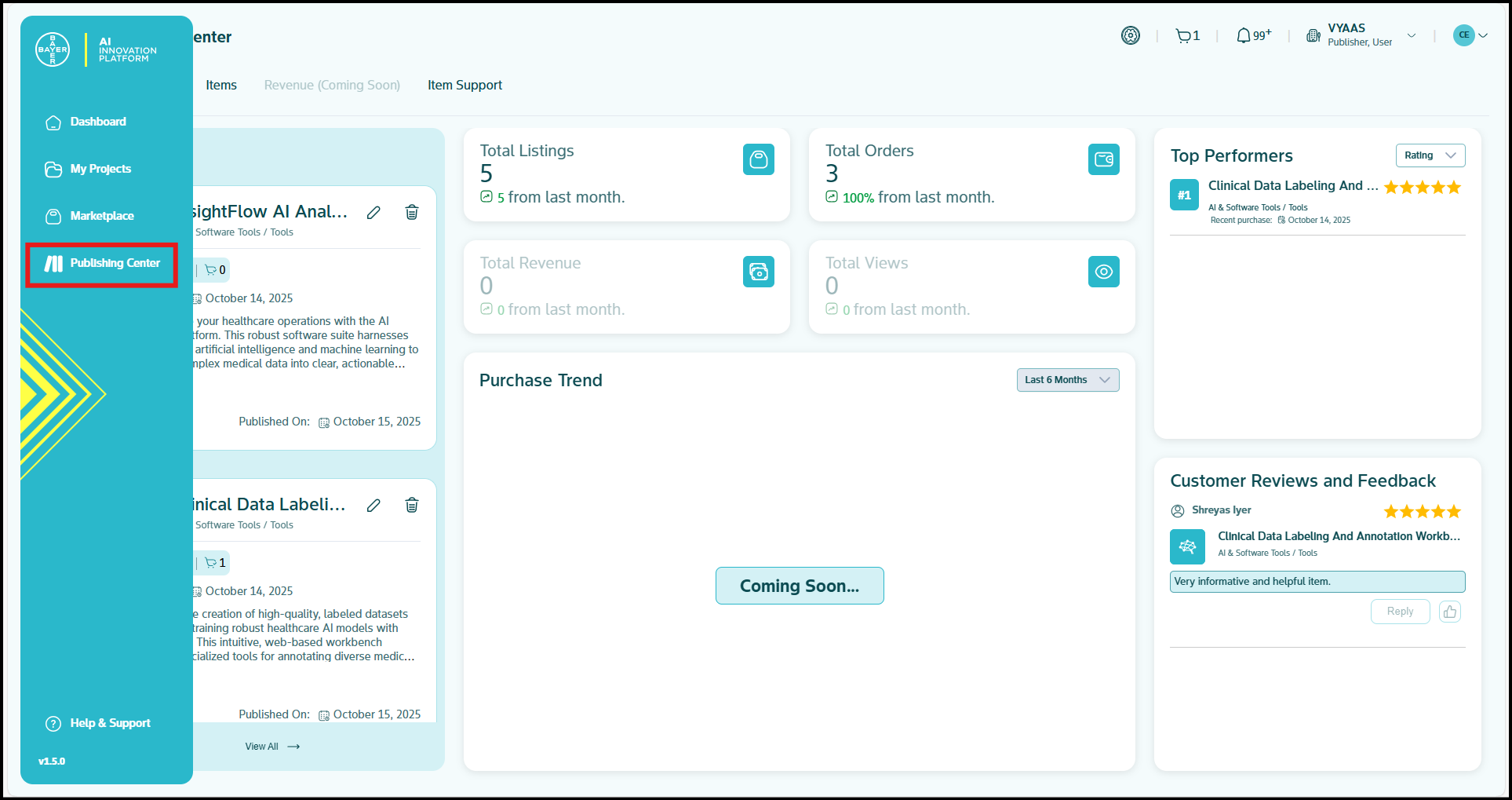Viewport: 1512px width, 800px height.
Task: Click trash icon for Clinical Data Labeling listing
Action: pyautogui.click(x=411, y=505)
